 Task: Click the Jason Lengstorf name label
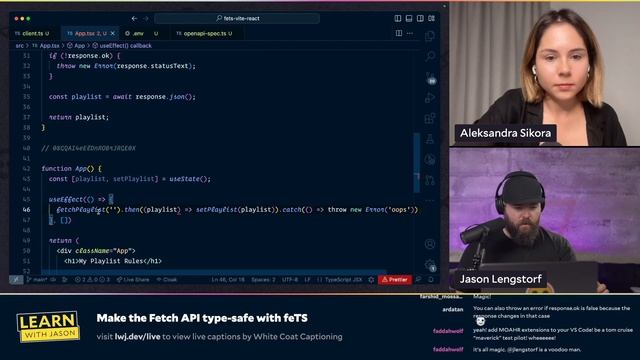tap(500, 279)
